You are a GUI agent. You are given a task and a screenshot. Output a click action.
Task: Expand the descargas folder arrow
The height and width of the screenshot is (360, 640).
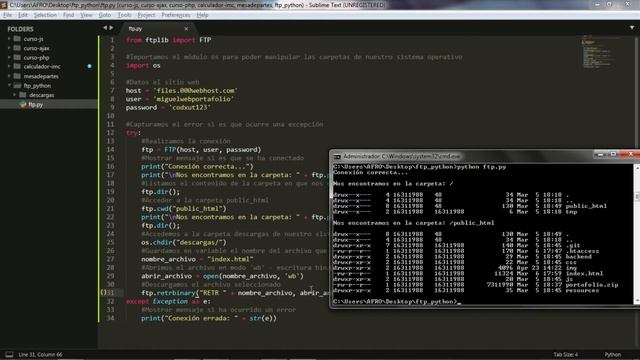point(15,95)
